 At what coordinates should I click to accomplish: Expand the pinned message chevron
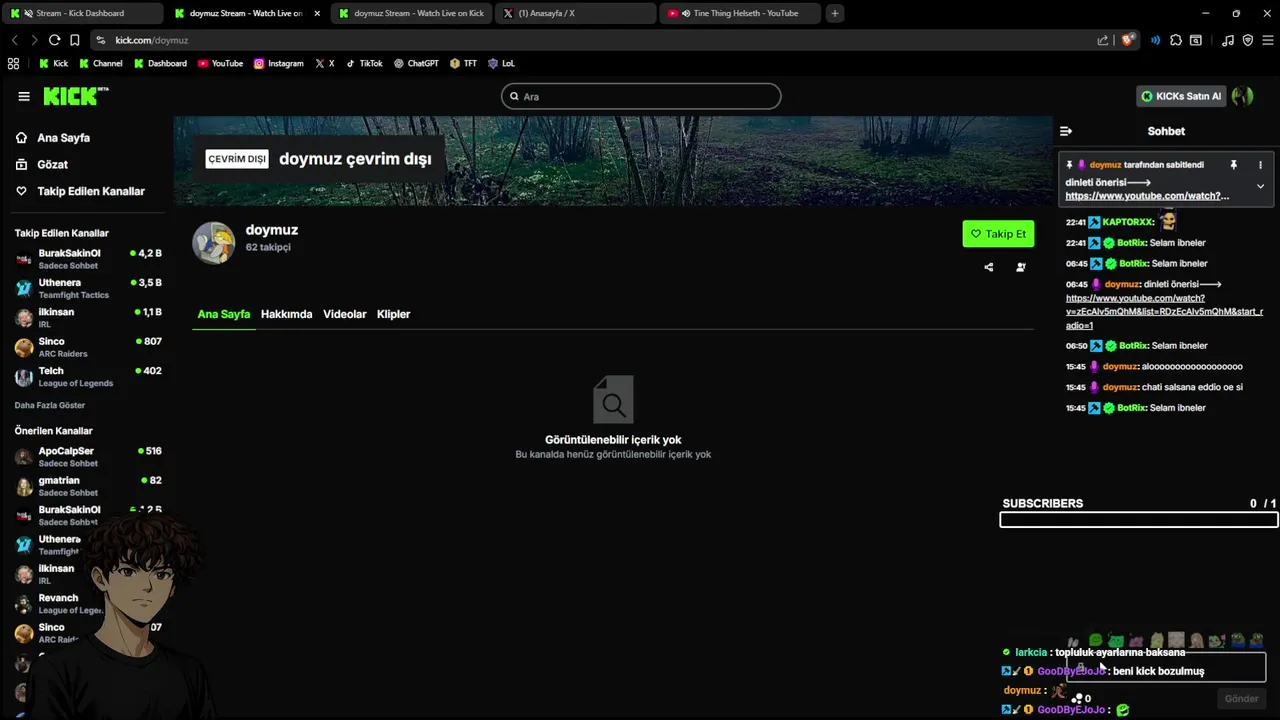point(1260,186)
